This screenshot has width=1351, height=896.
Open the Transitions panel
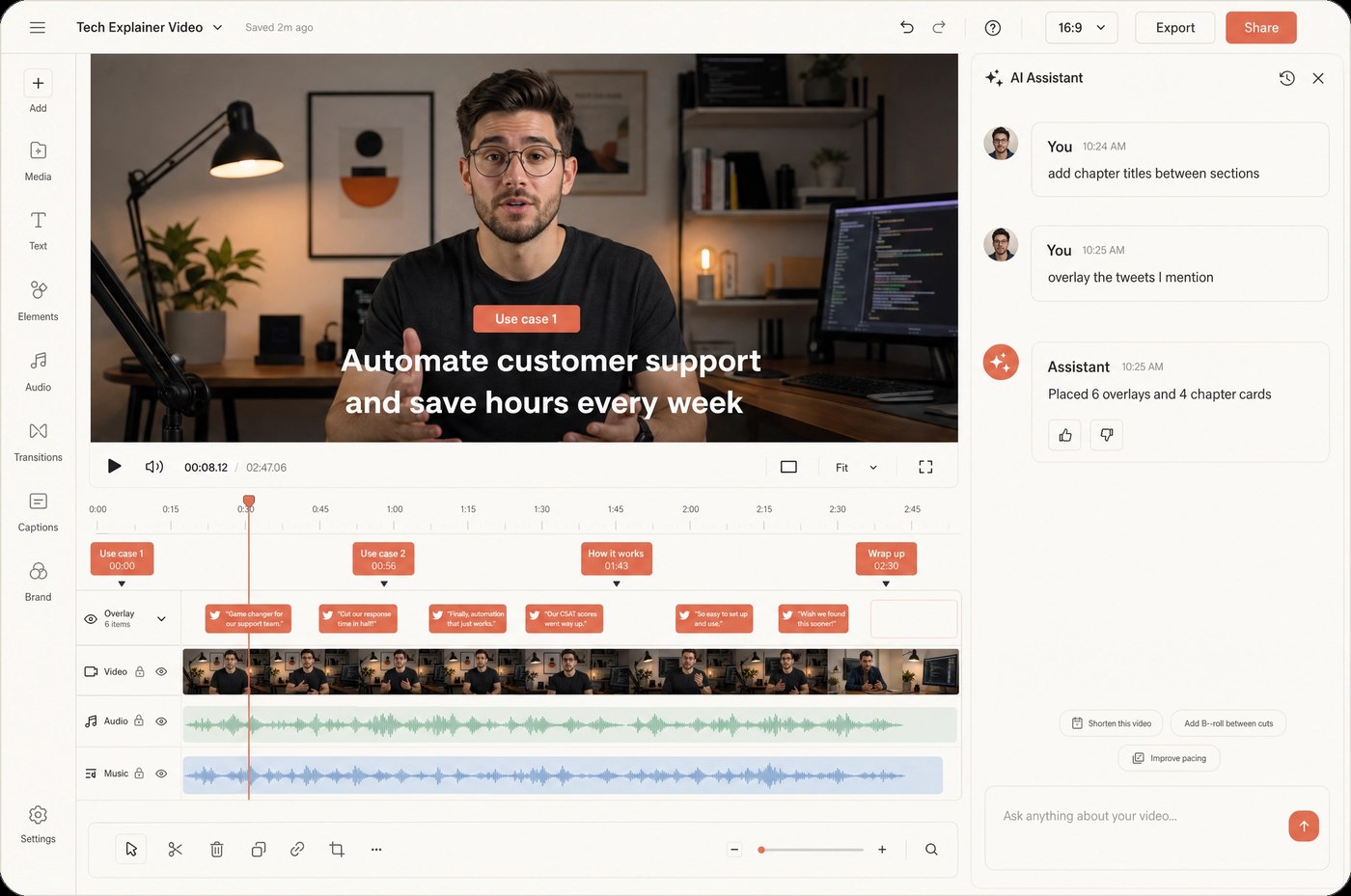click(38, 441)
